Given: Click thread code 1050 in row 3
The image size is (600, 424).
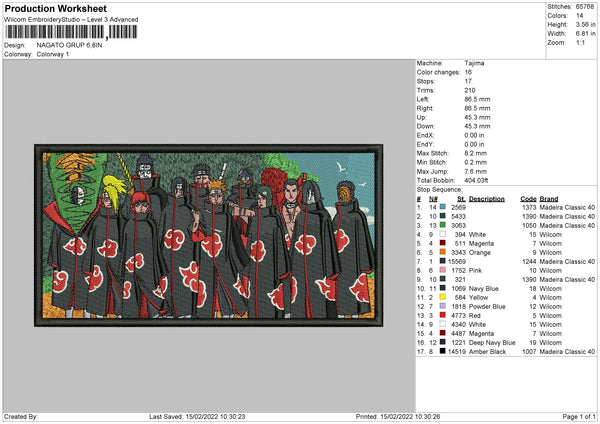Looking at the screenshot, I should 529,225.
